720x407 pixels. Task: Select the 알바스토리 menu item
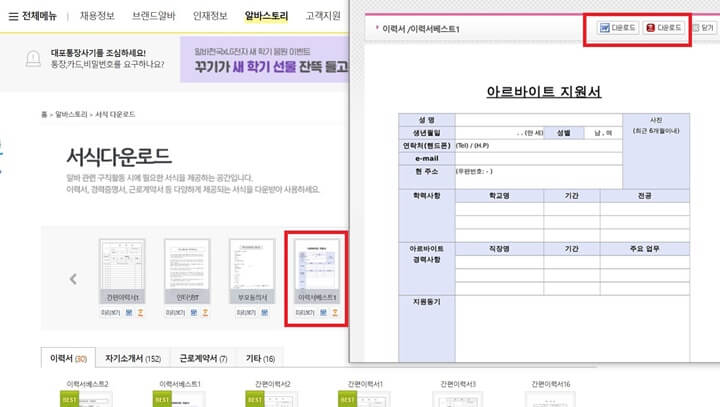point(266,16)
